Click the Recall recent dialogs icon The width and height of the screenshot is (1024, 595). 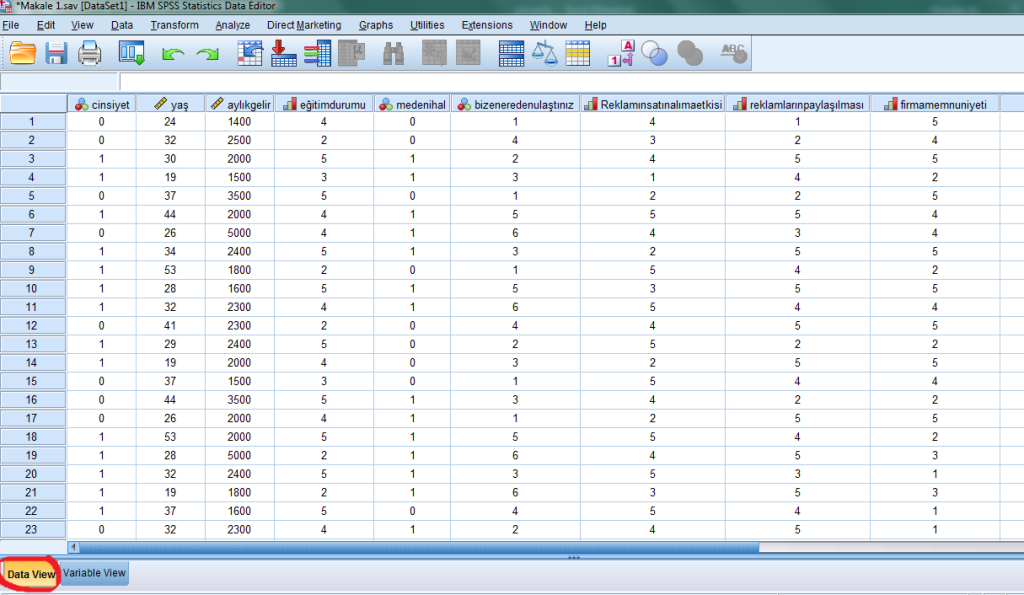132,53
